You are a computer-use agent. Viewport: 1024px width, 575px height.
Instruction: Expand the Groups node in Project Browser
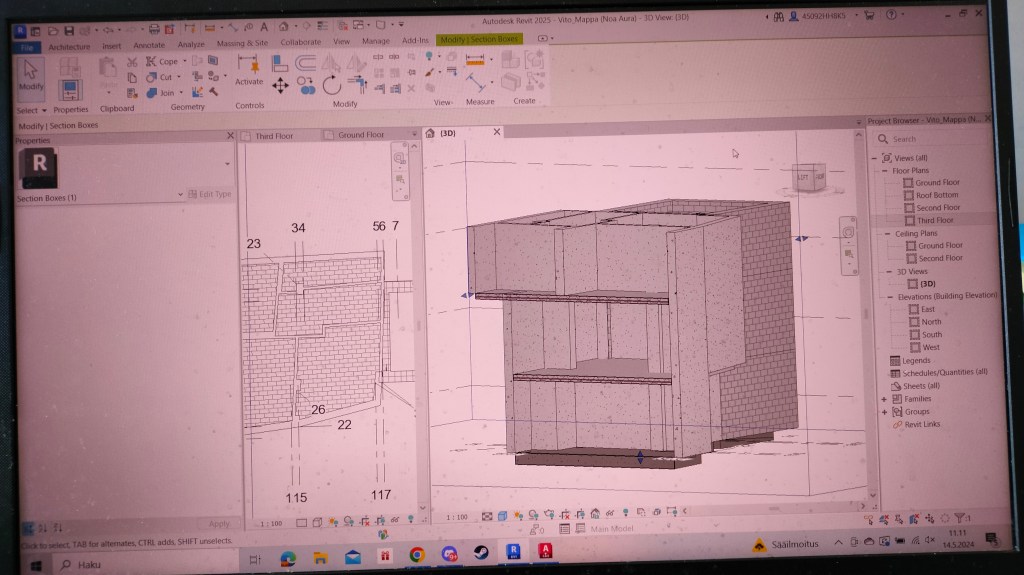coord(885,411)
